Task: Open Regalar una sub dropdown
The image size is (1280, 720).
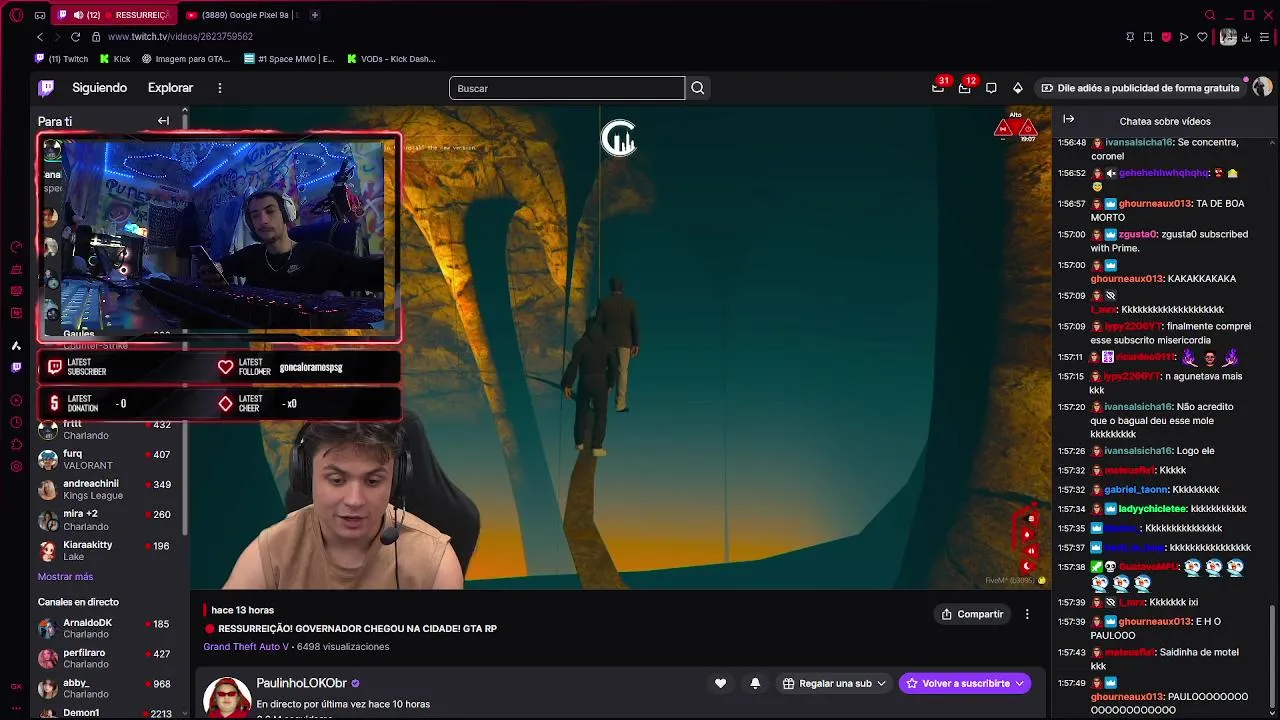Action: tap(834, 683)
